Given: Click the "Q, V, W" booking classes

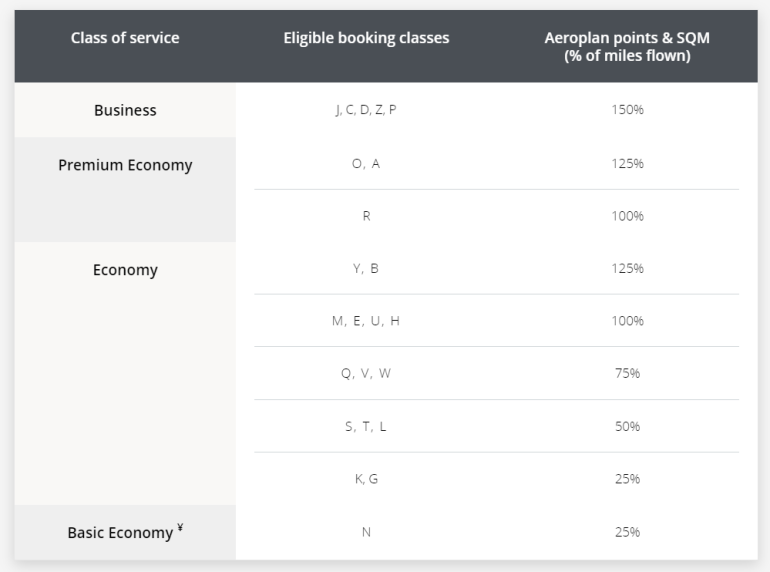Looking at the screenshot, I should pos(366,373).
